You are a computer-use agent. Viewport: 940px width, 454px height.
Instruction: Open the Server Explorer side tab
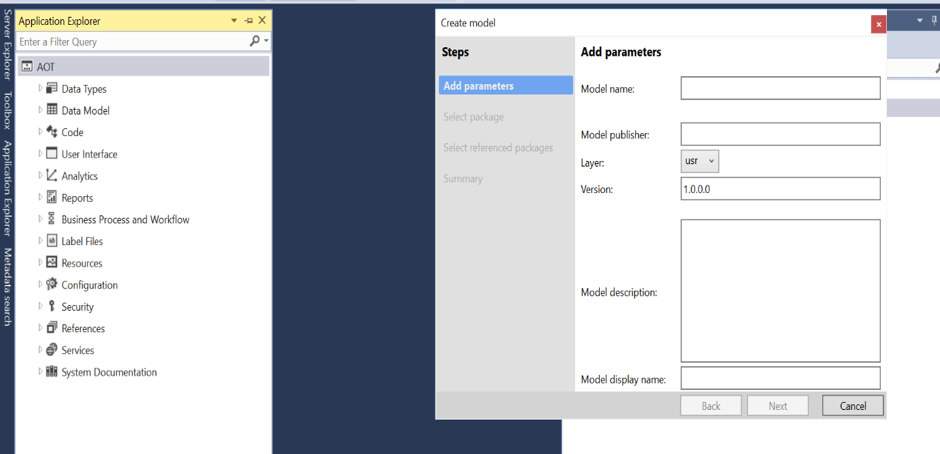pos(7,47)
